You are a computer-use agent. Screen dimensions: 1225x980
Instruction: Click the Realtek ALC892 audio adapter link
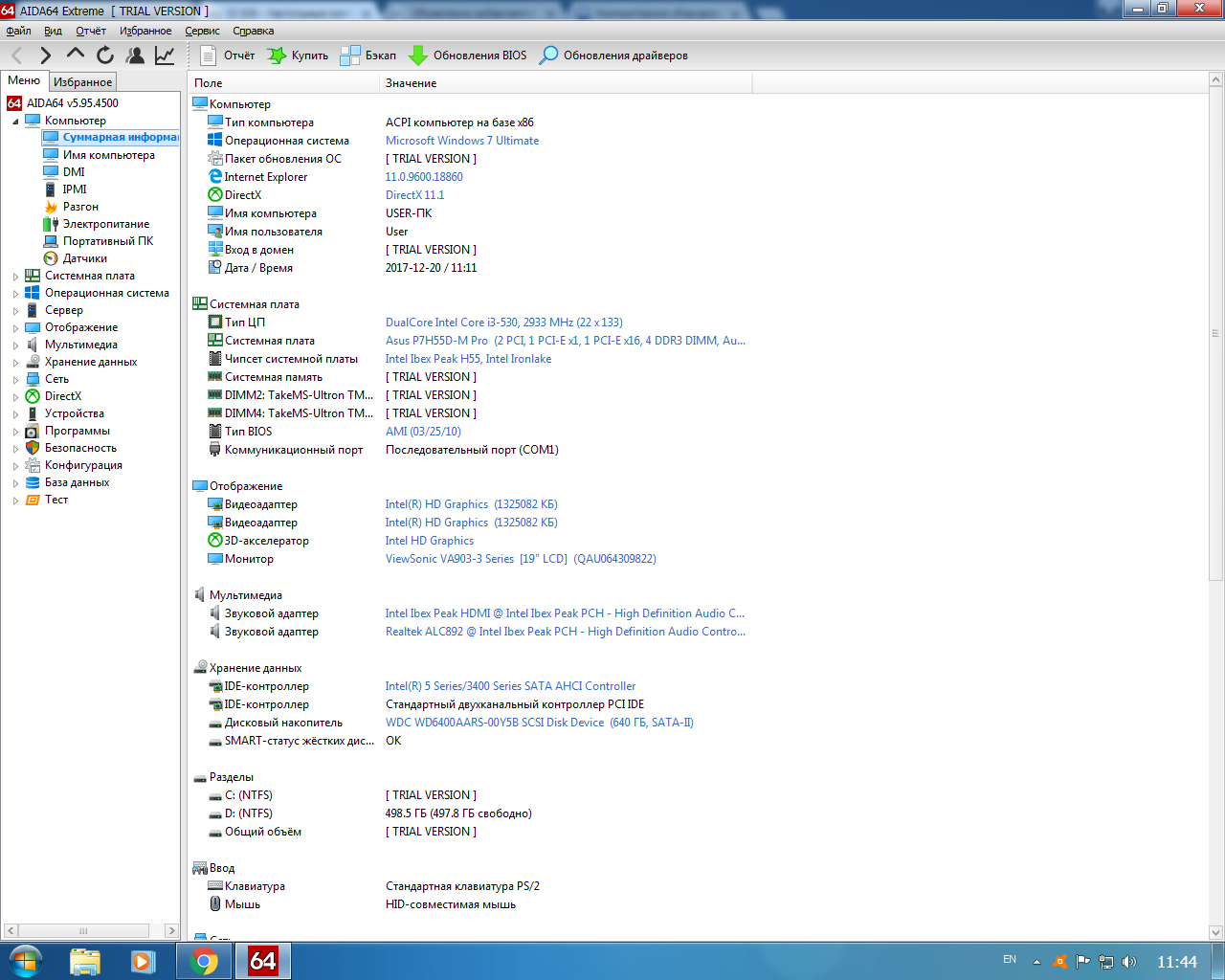[565, 632]
